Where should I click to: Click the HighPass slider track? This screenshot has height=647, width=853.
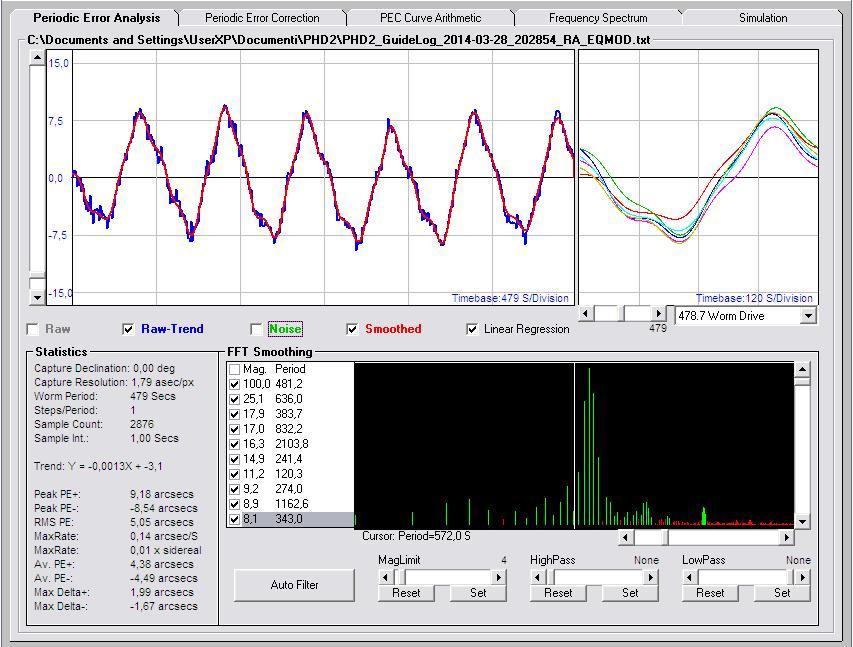pos(598,577)
